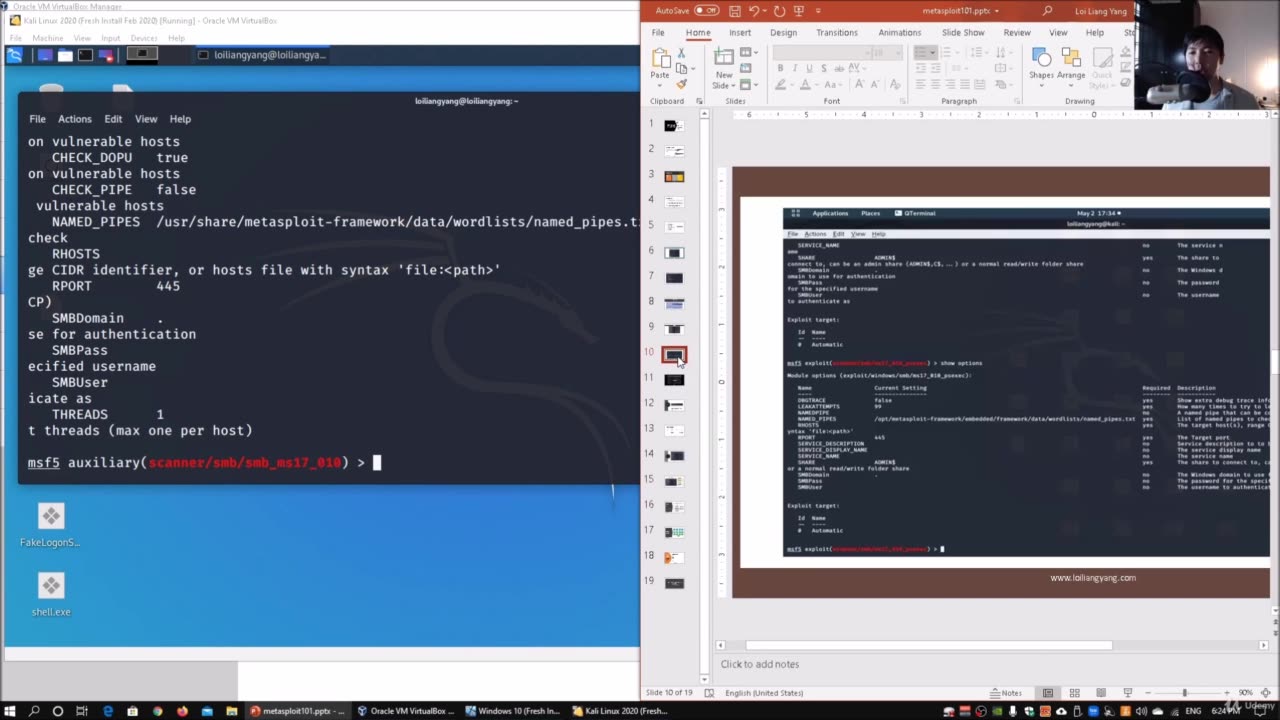
Task: Toggle the Notes pane button in status bar
Action: click(1006, 693)
